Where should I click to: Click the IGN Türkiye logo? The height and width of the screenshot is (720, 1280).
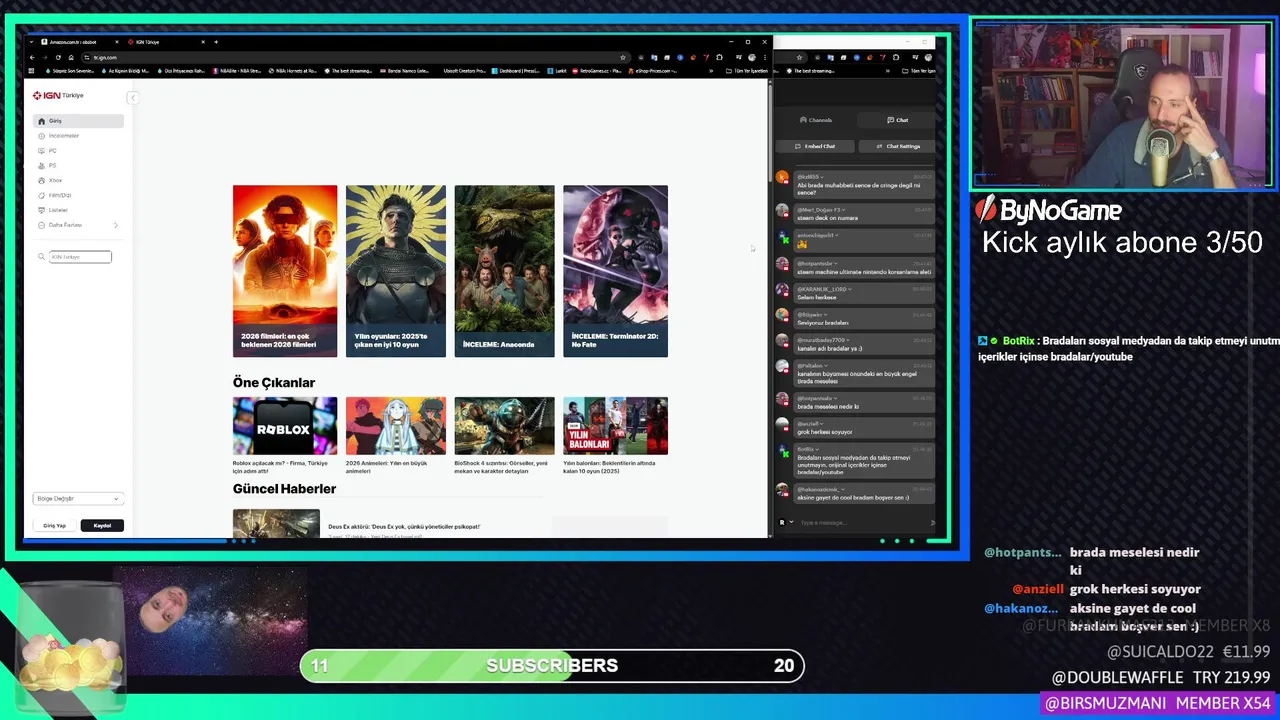58,96
